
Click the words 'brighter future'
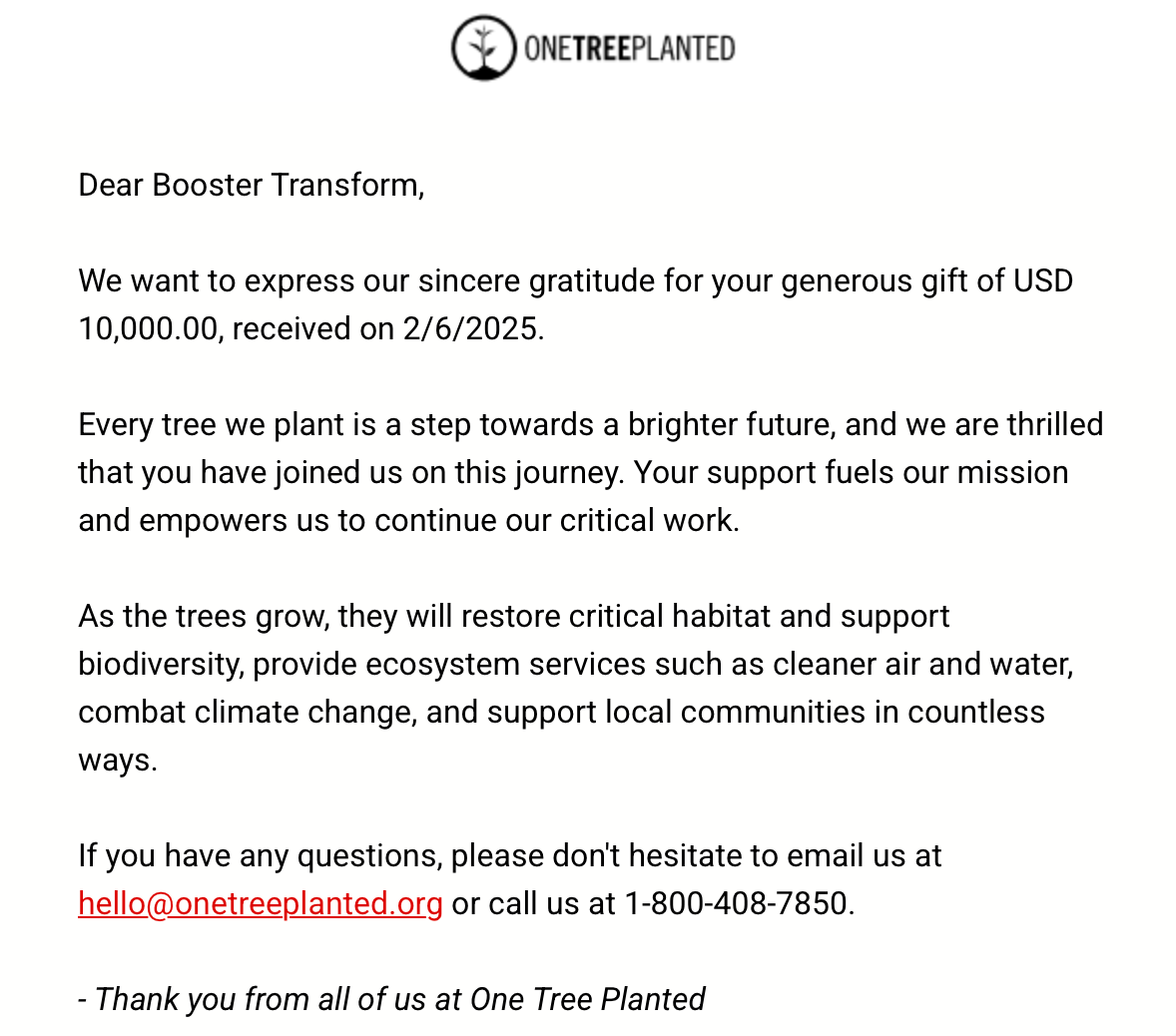731,425
